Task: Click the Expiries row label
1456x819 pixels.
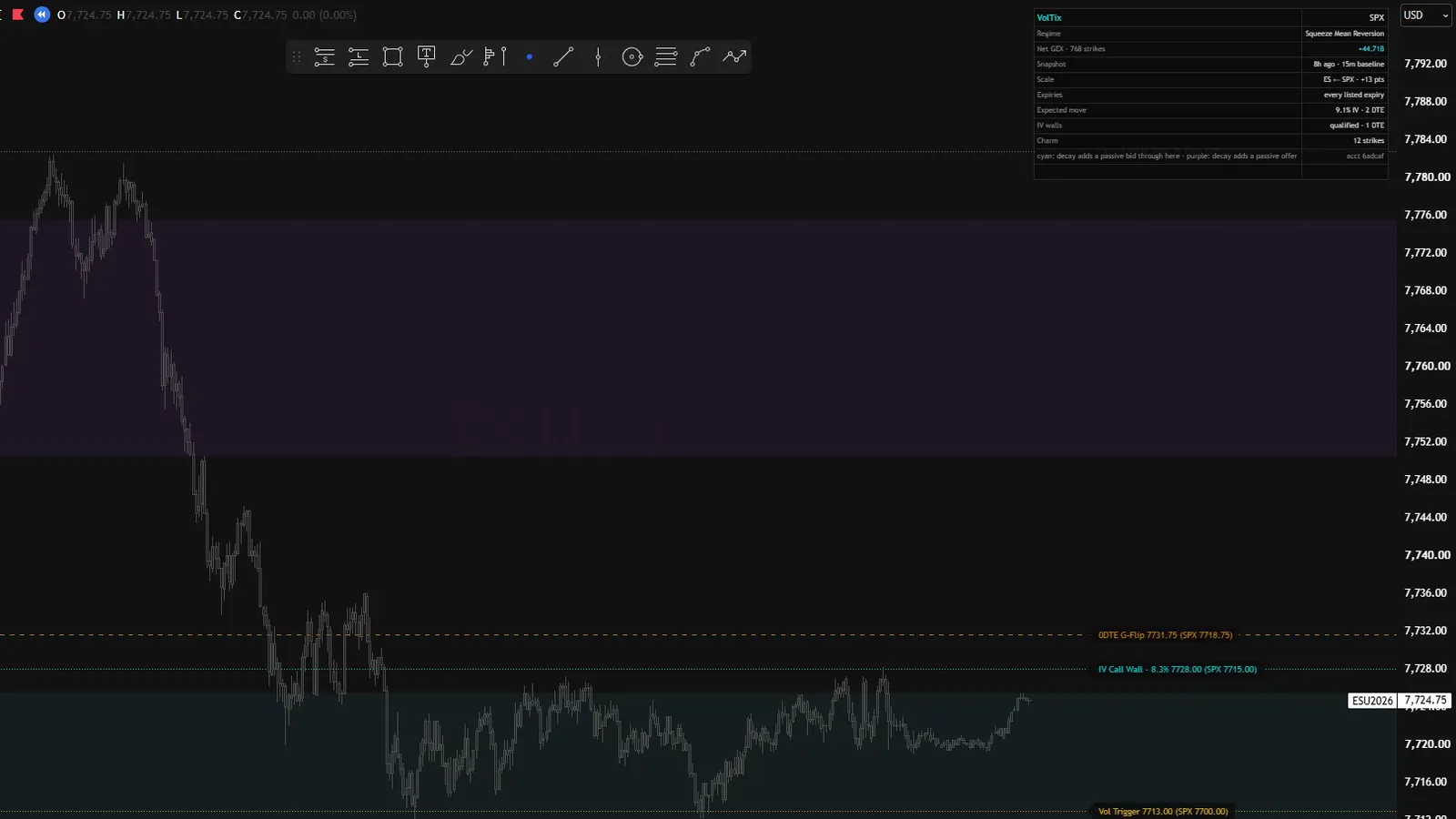Action: click(x=1049, y=95)
